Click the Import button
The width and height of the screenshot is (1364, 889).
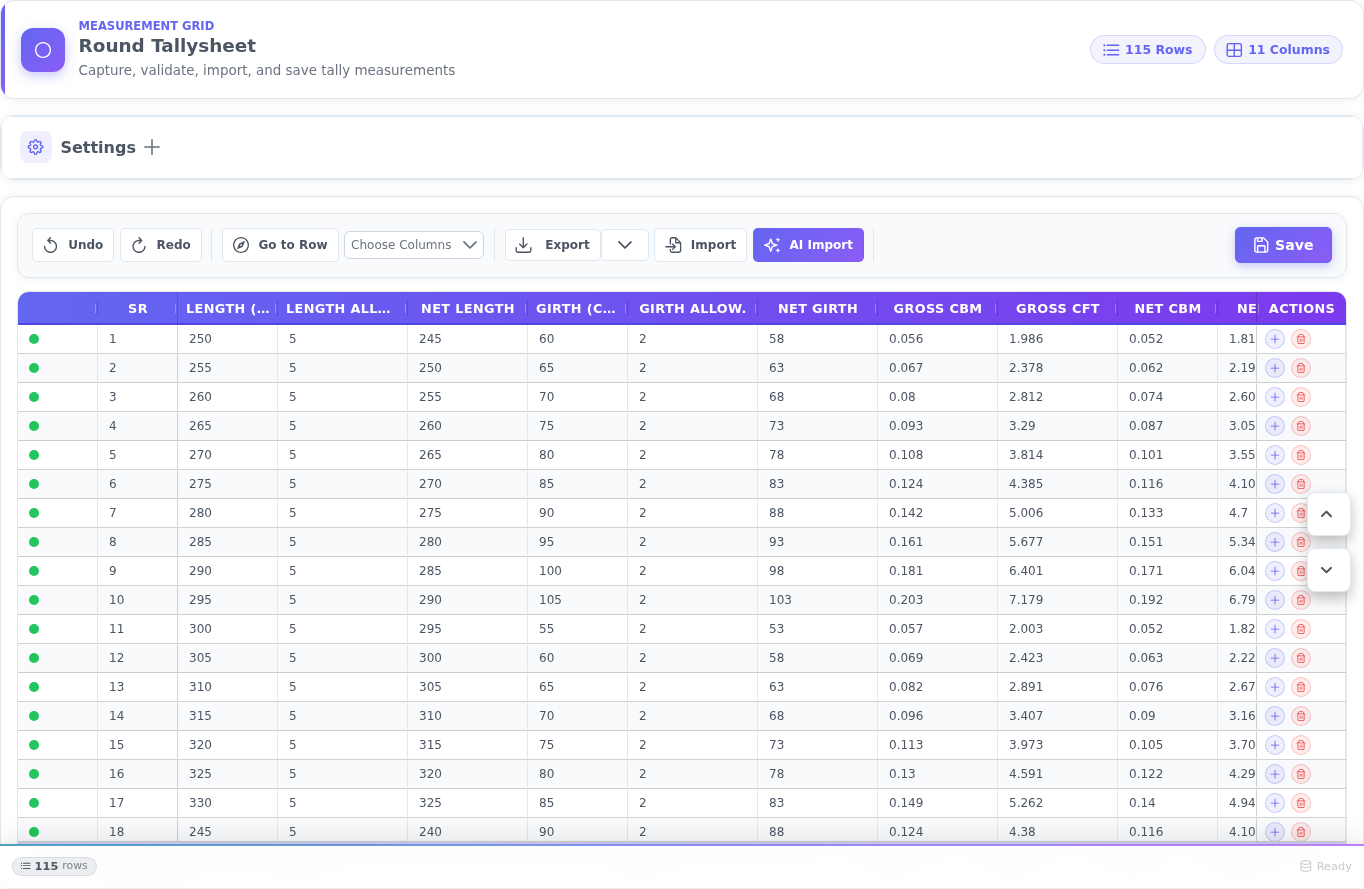(700, 245)
